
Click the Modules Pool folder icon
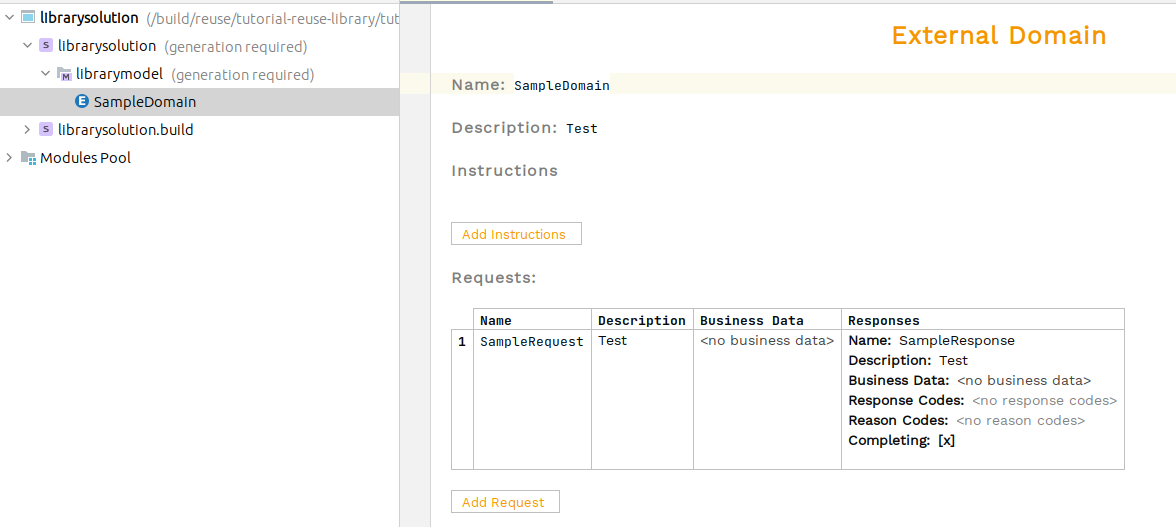point(28,158)
